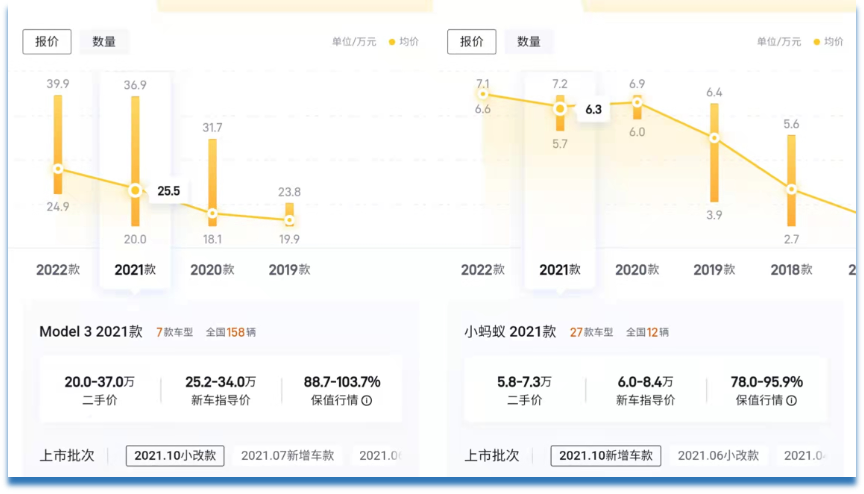
Task: Select 2019款 in Model 3 chart
Action: click(x=289, y=270)
